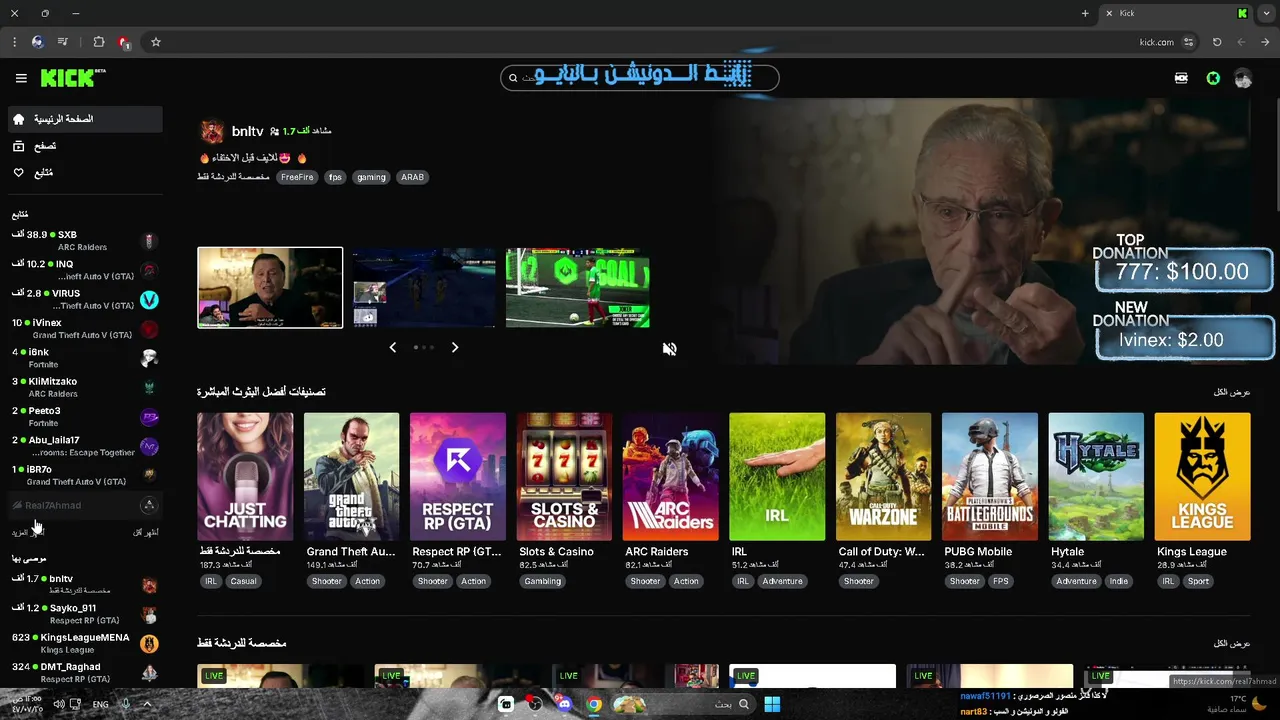Open iVinex channel in following list
The width and height of the screenshot is (1280, 720).
(x=85, y=329)
